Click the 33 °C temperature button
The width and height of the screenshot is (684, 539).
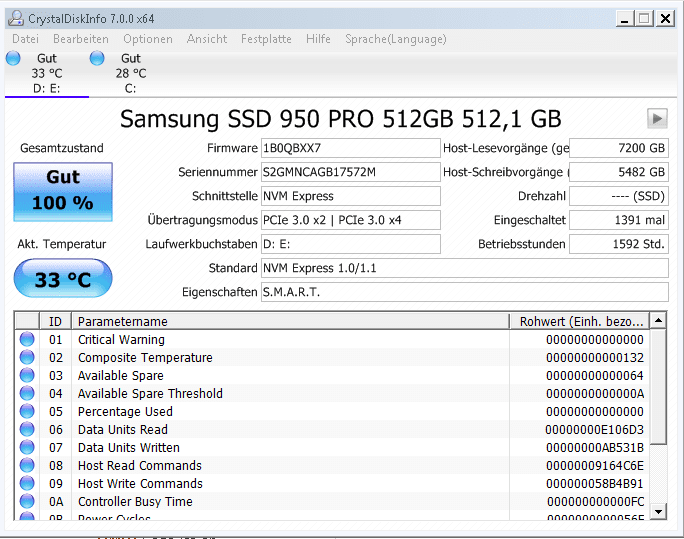pos(63,278)
